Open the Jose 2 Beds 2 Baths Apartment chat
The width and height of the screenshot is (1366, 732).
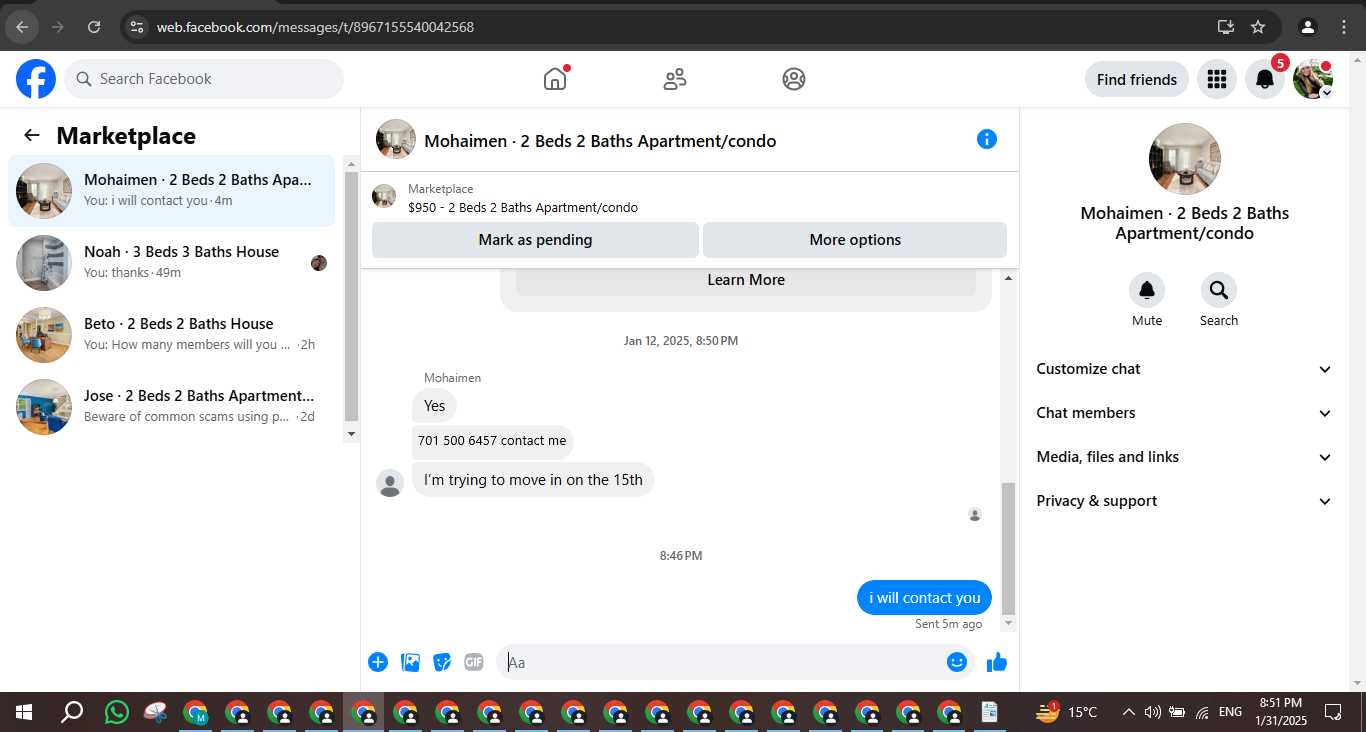point(172,407)
